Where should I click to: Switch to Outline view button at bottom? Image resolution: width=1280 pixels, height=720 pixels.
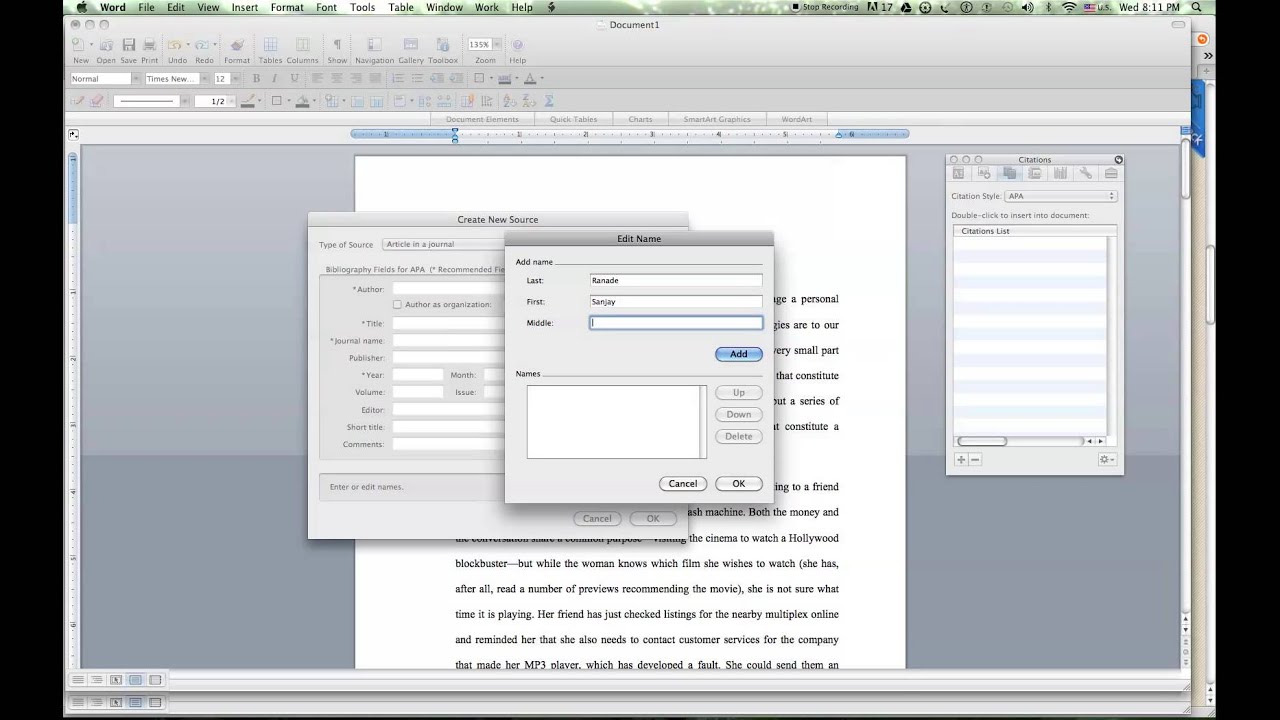click(x=96, y=680)
